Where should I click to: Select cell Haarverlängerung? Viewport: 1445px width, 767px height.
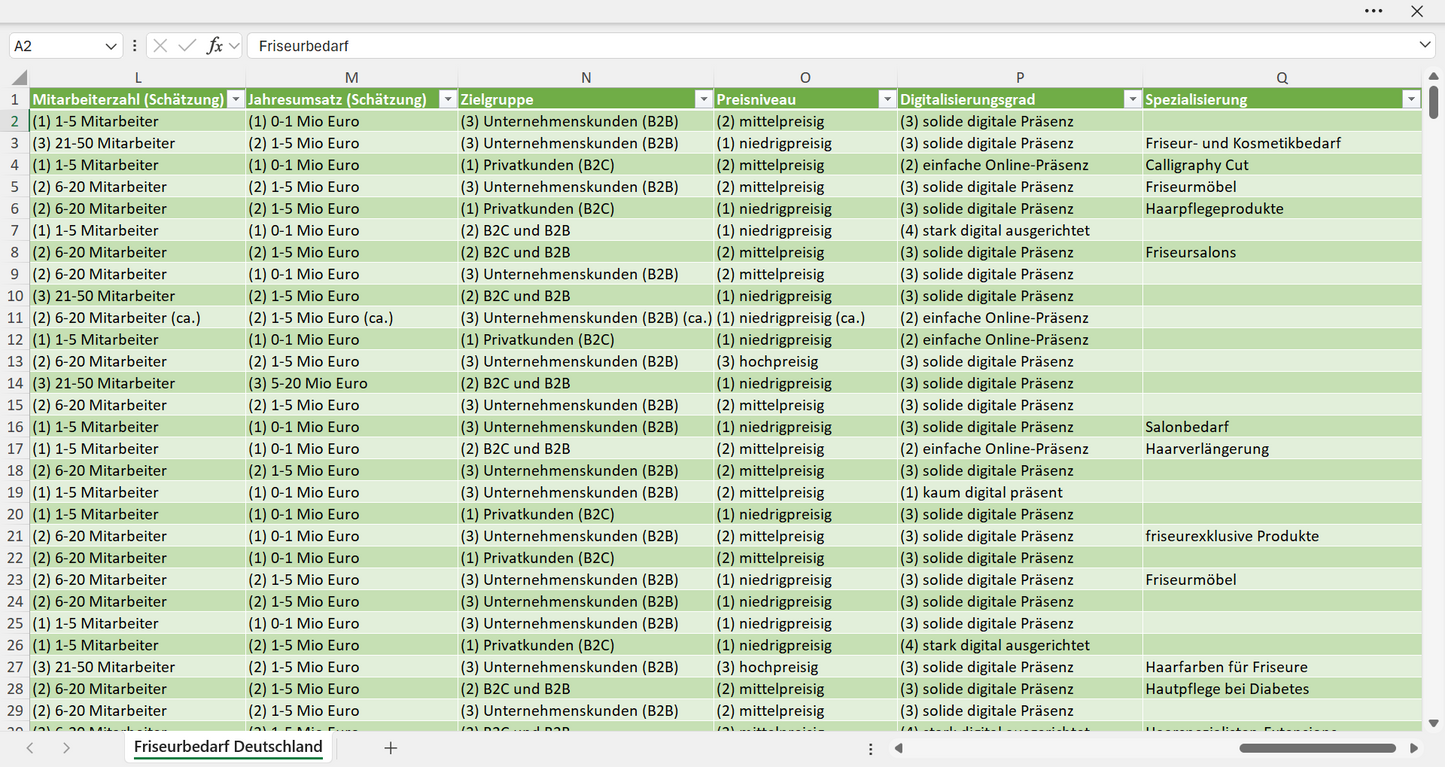coord(1282,449)
